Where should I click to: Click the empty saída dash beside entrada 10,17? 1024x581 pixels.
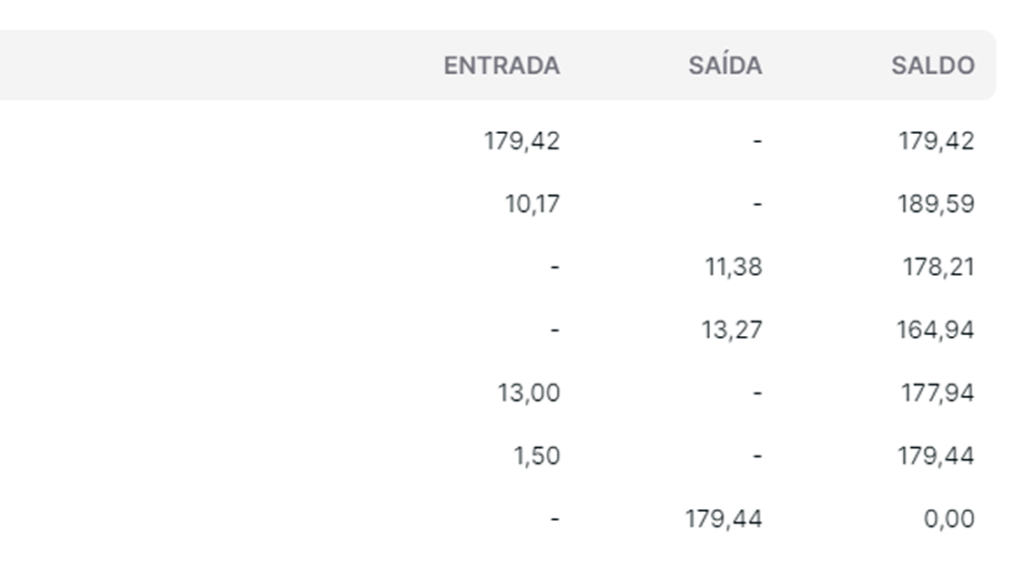(757, 204)
